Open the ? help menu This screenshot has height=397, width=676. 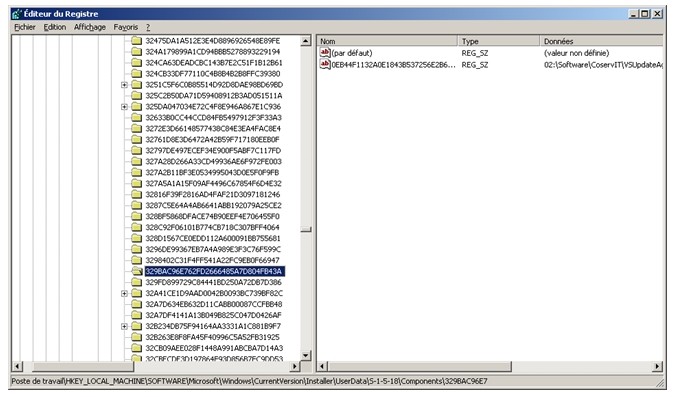[x=148, y=27]
